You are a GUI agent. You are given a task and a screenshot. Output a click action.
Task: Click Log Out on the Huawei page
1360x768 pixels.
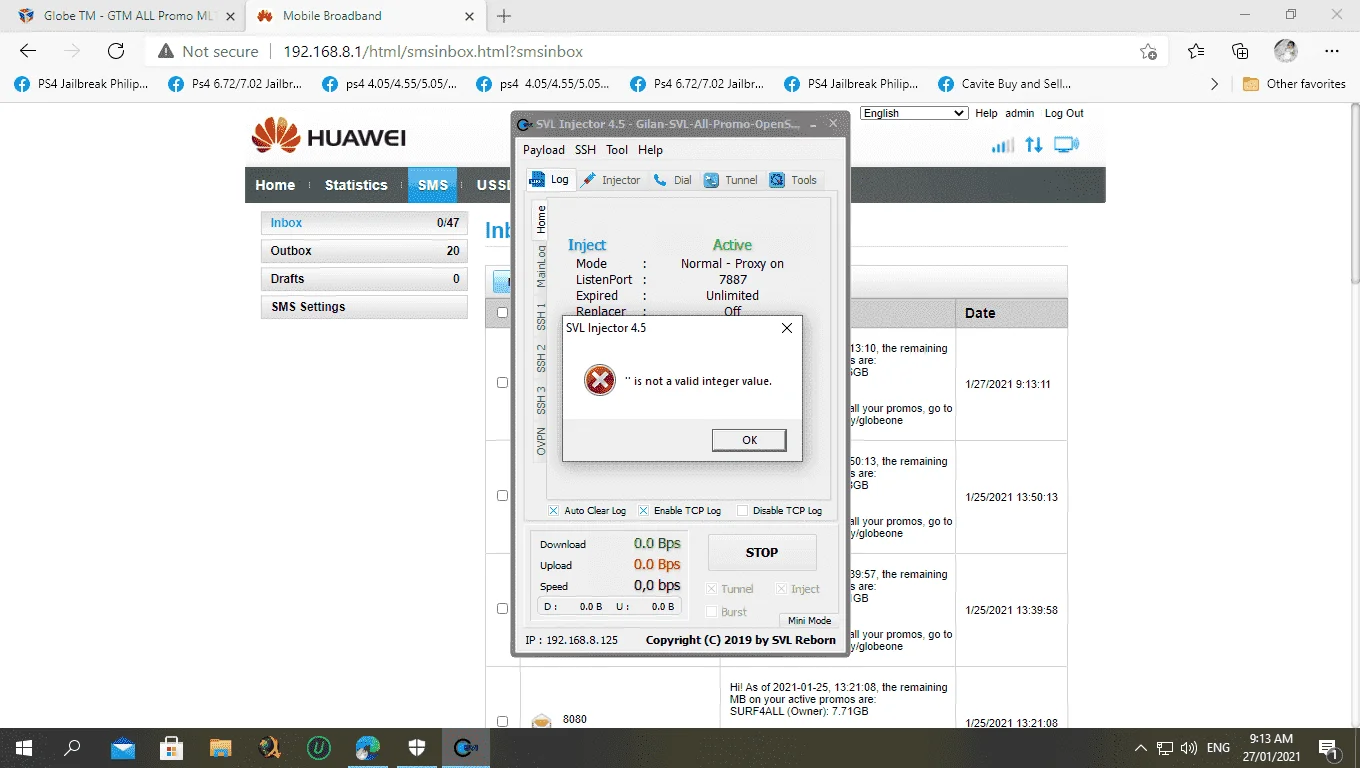(1064, 113)
